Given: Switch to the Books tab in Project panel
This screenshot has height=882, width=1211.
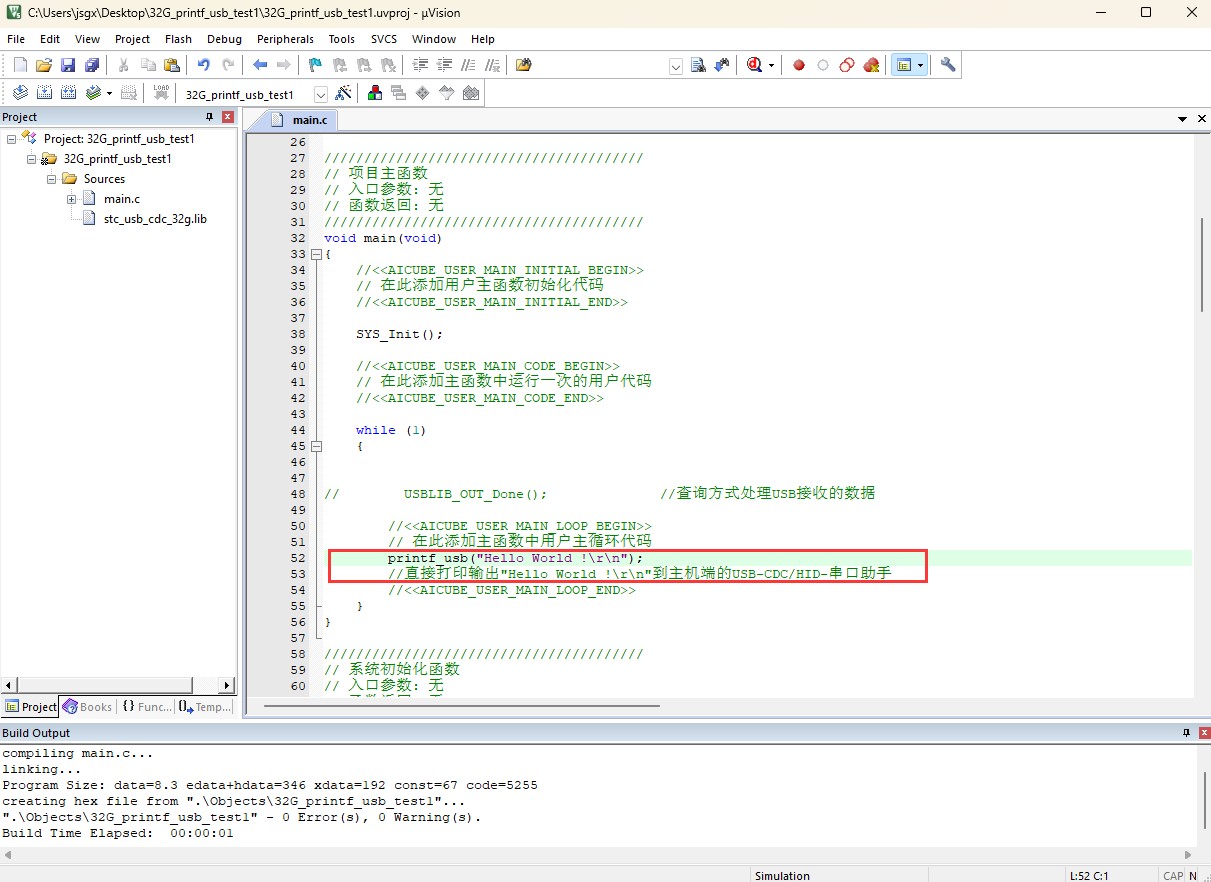Looking at the screenshot, I should (x=88, y=707).
